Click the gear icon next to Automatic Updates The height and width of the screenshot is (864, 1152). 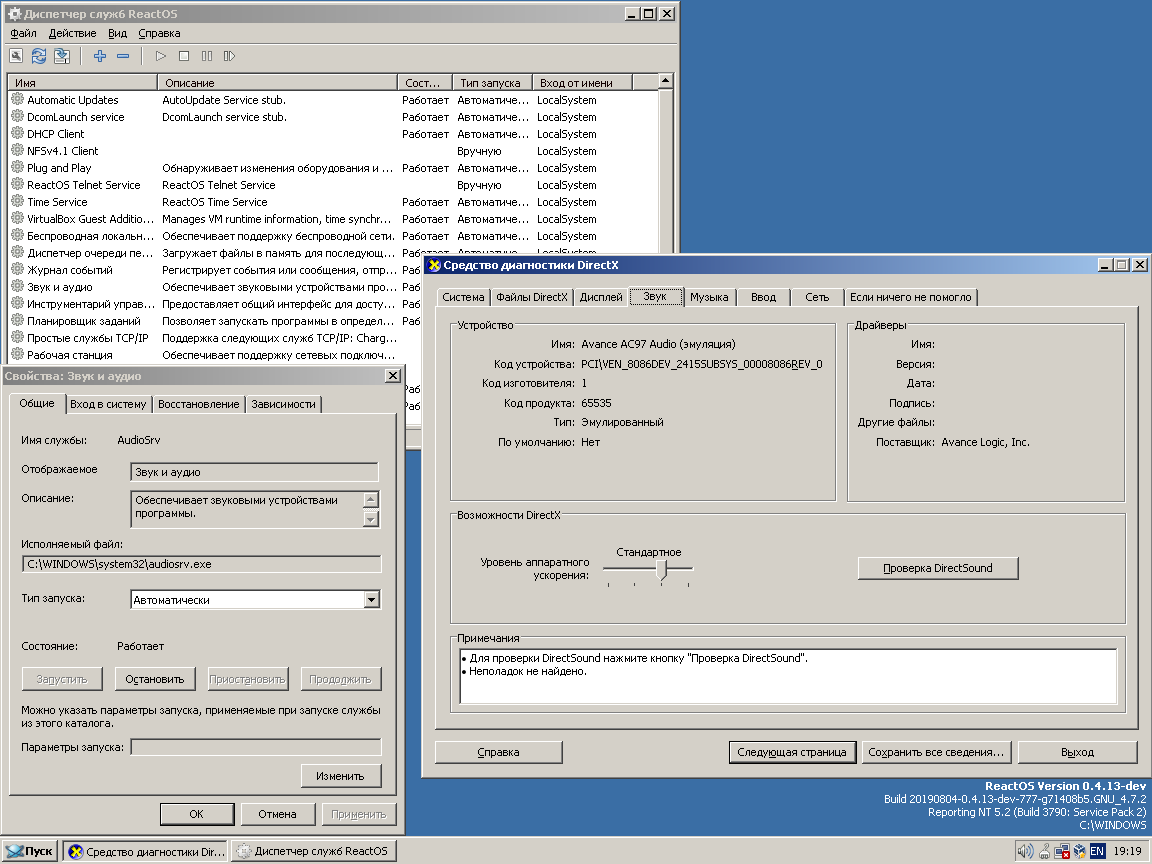point(18,99)
